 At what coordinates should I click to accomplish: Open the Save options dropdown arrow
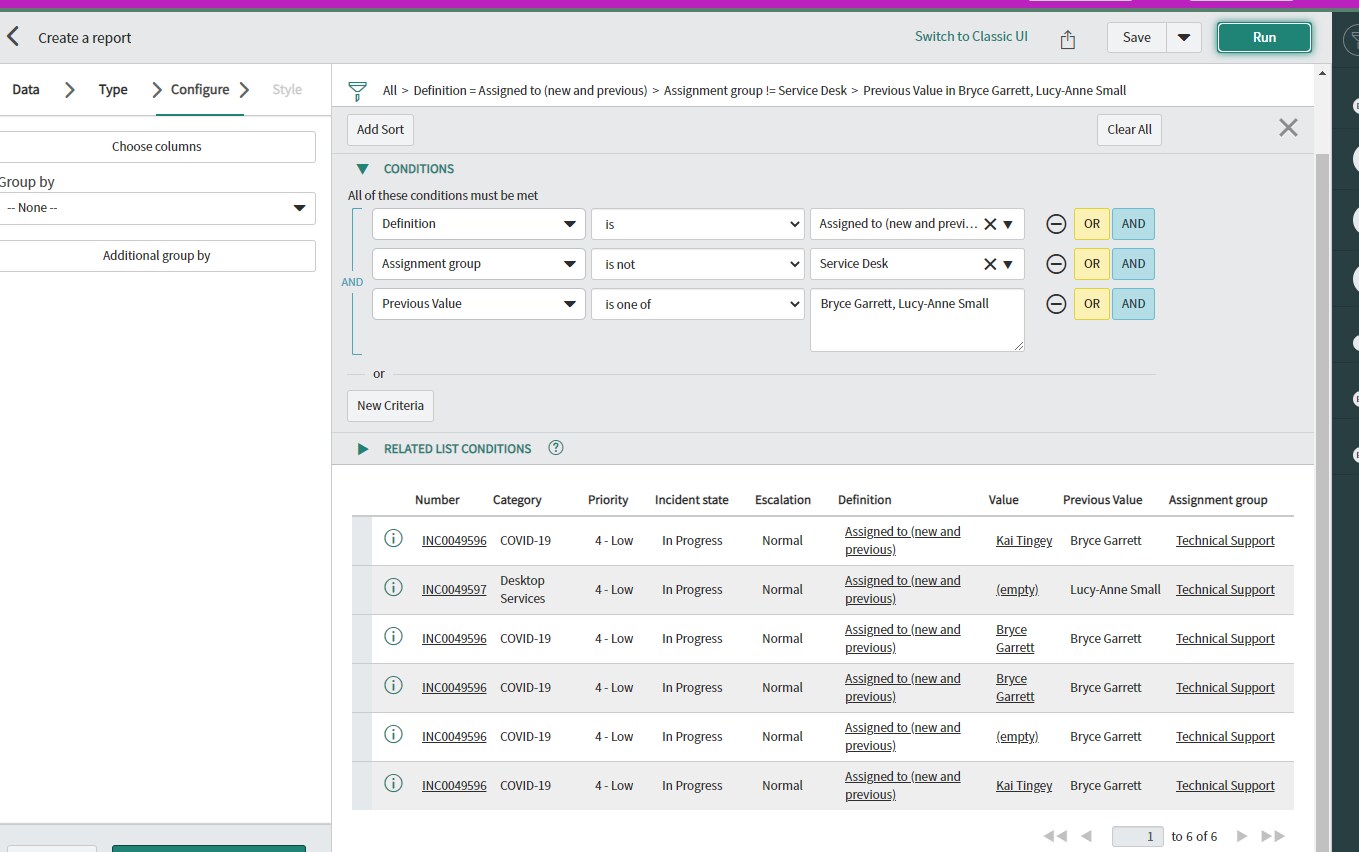coord(1183,38)
